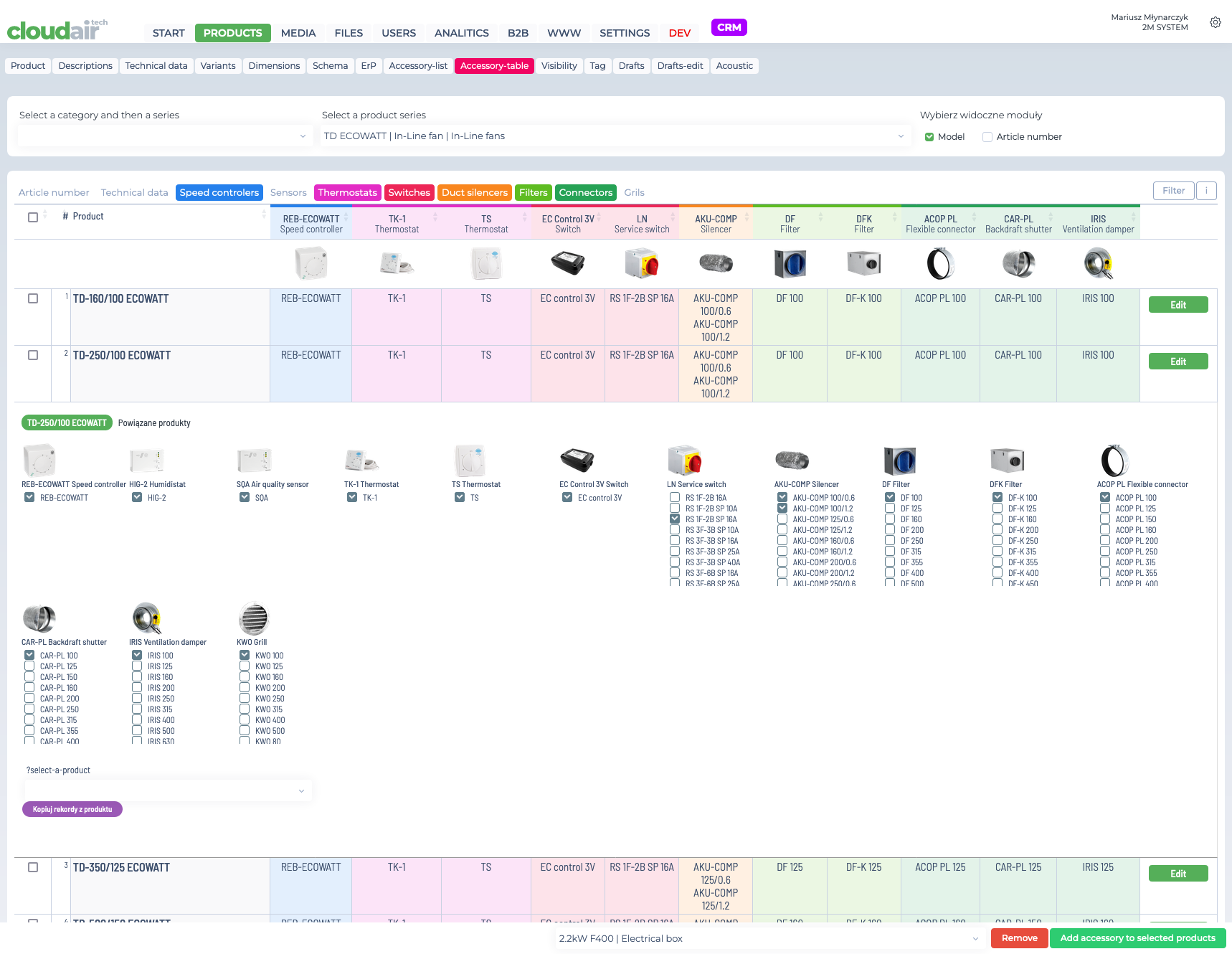Toggle the Duct silencers column filter

(475, 192)
